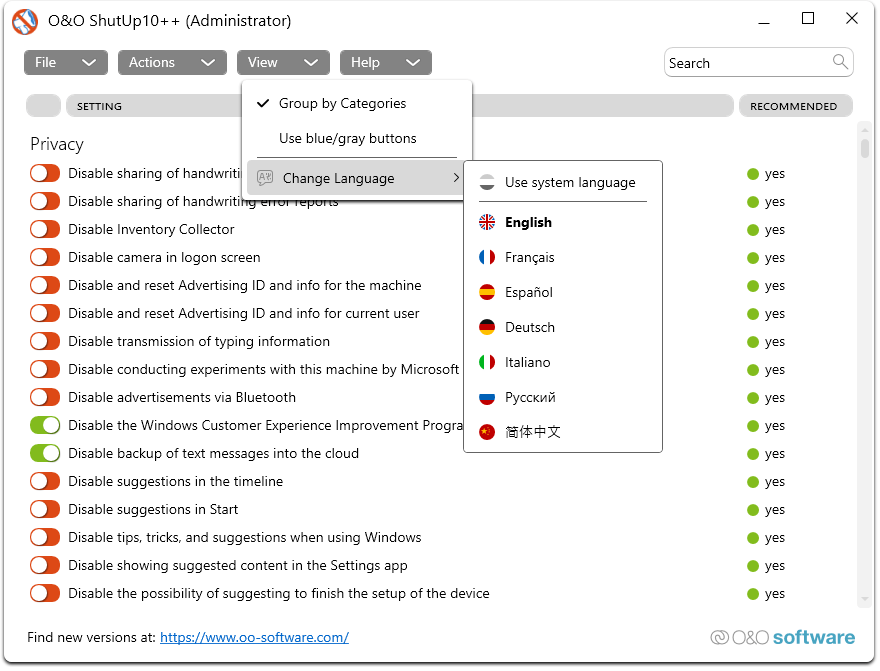
Task: Select the German flag icon
Action: [487, 328]
